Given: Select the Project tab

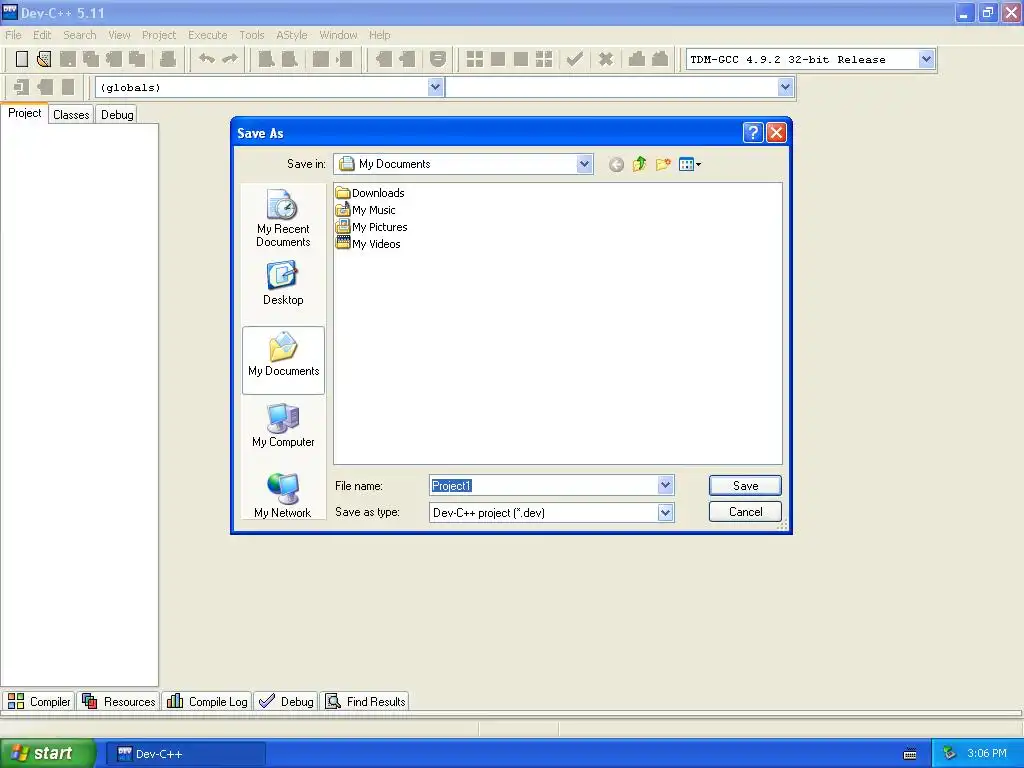Looking at the screenshot, I should (24, 113).
